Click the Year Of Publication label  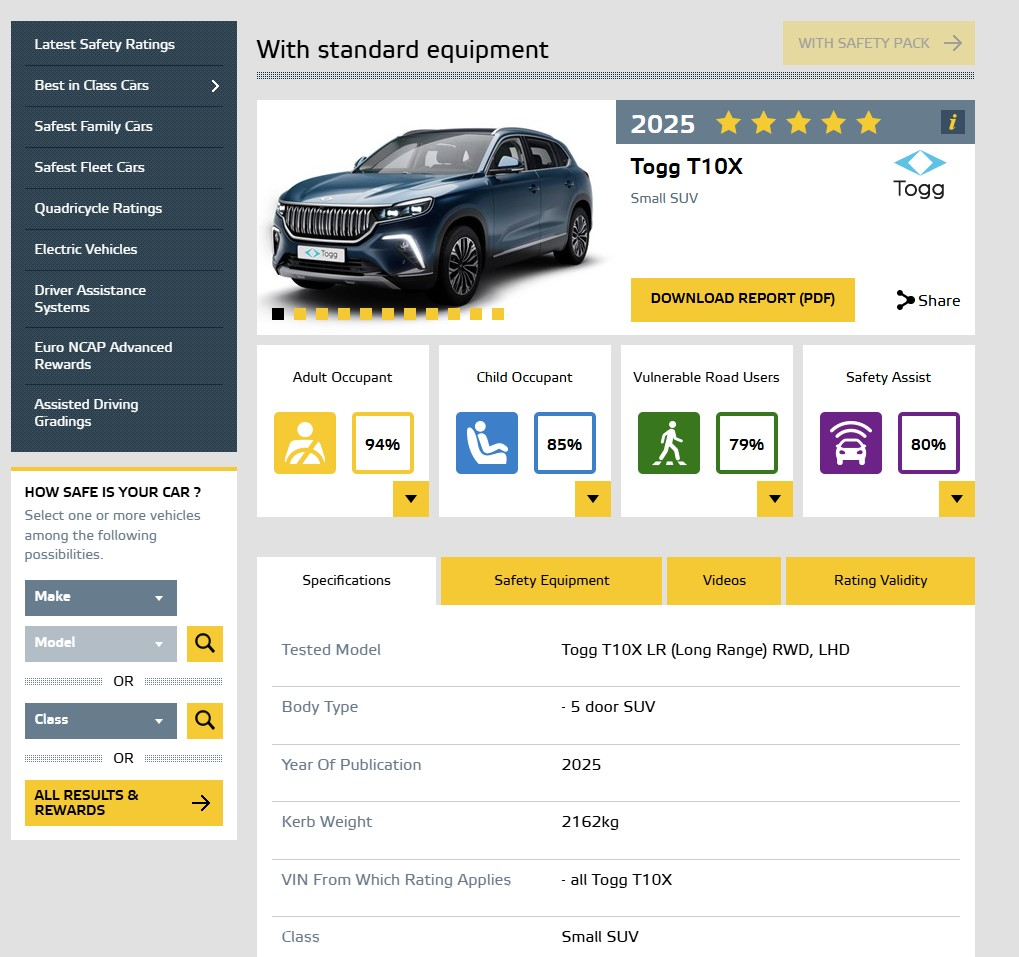351,765
